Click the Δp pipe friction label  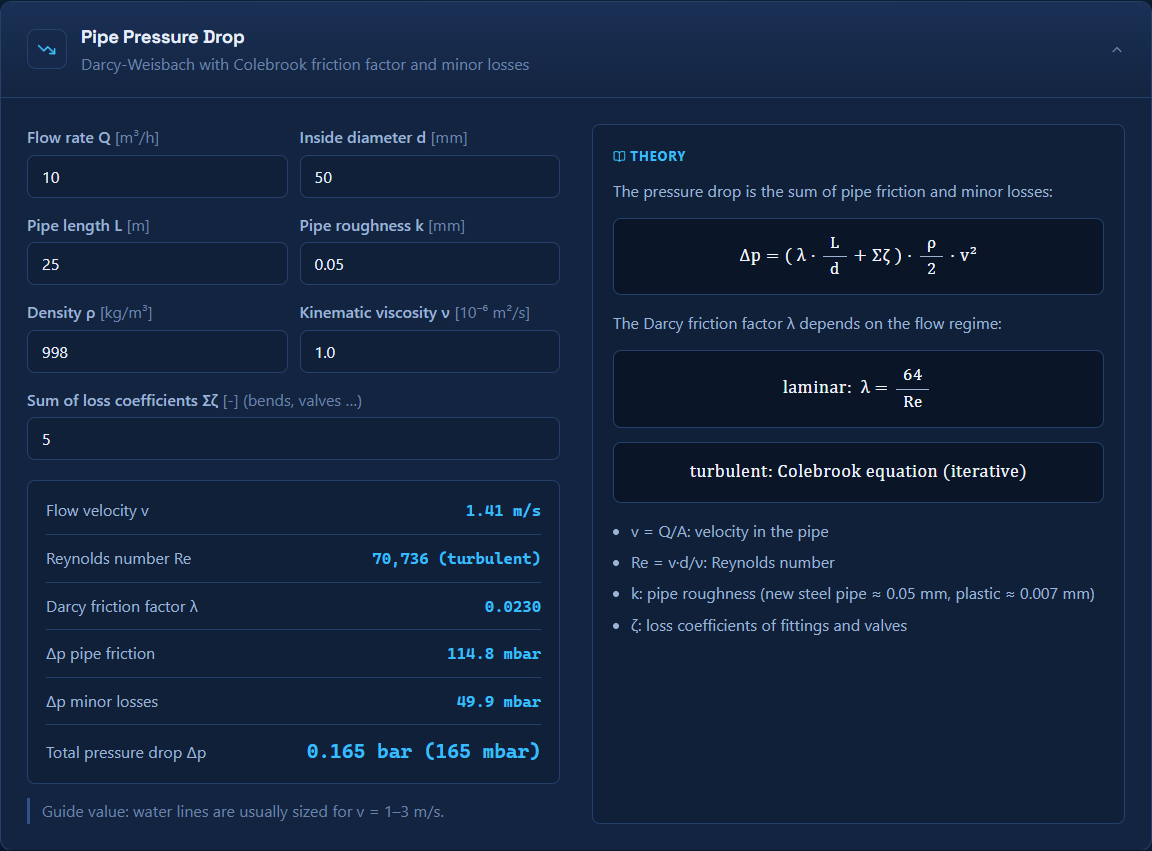pyautogui.click(x=100, y=653)
